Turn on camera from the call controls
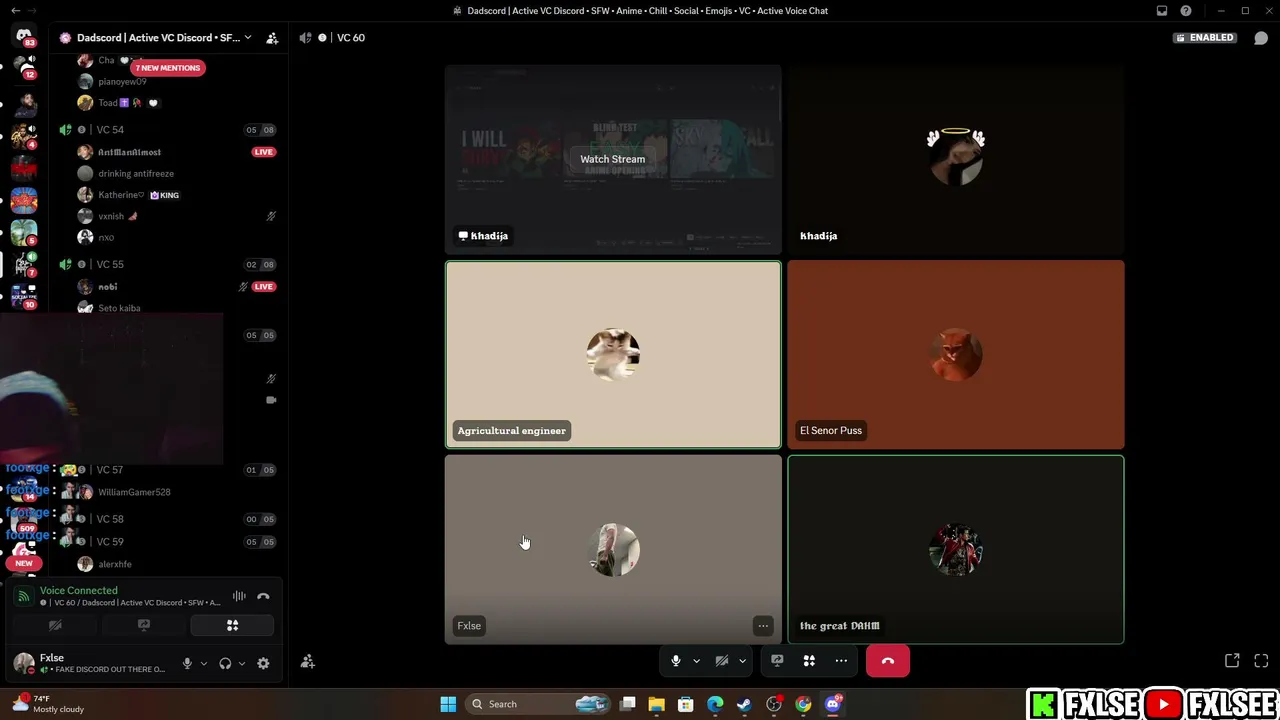This screenshot has height=720, width=1280. coord(721,661)
